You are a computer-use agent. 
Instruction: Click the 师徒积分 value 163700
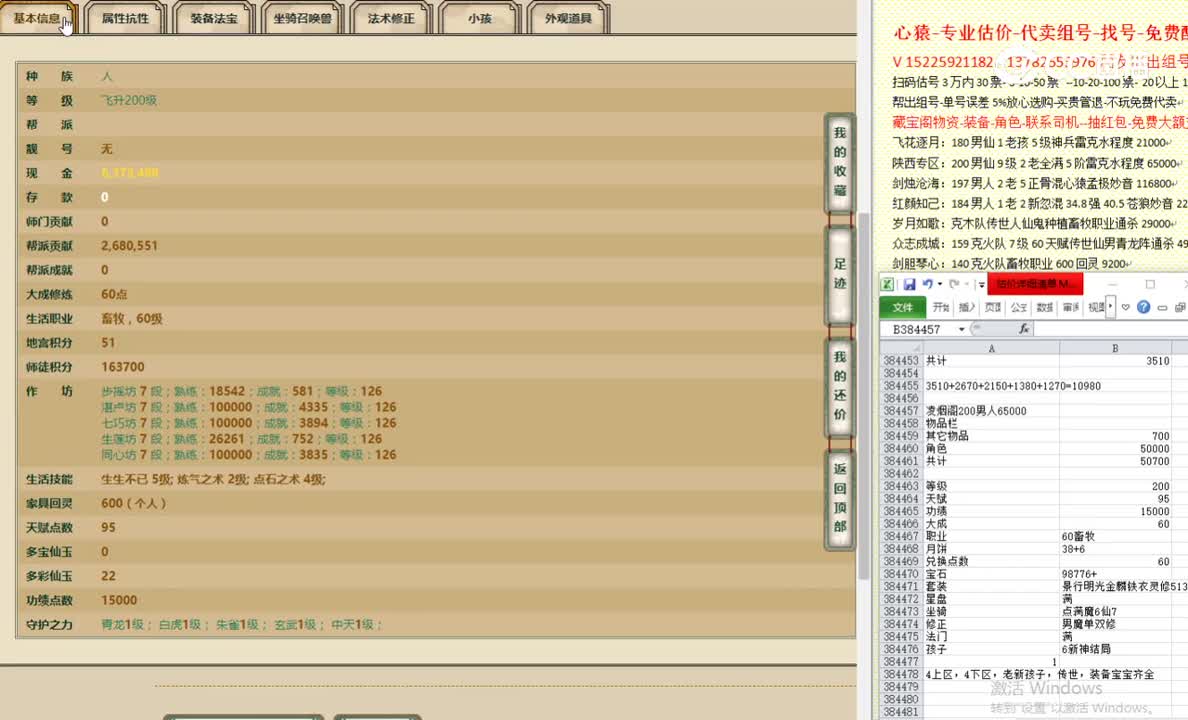coord(123,367)
